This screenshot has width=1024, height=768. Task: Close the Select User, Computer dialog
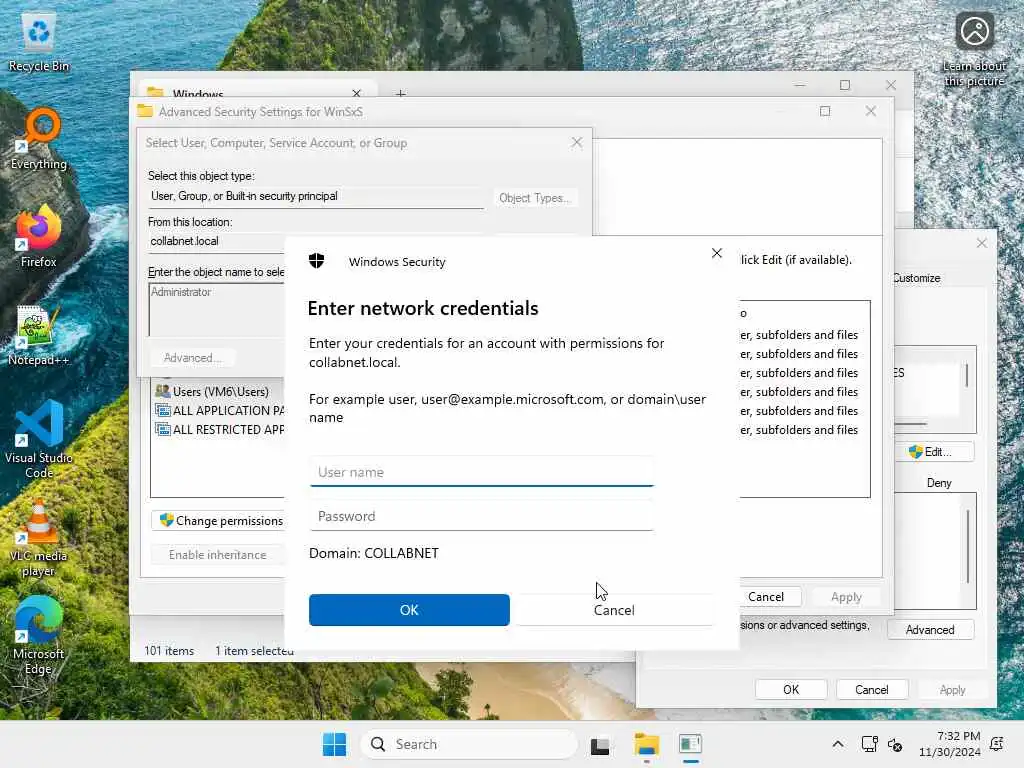[x=577, y=142]
